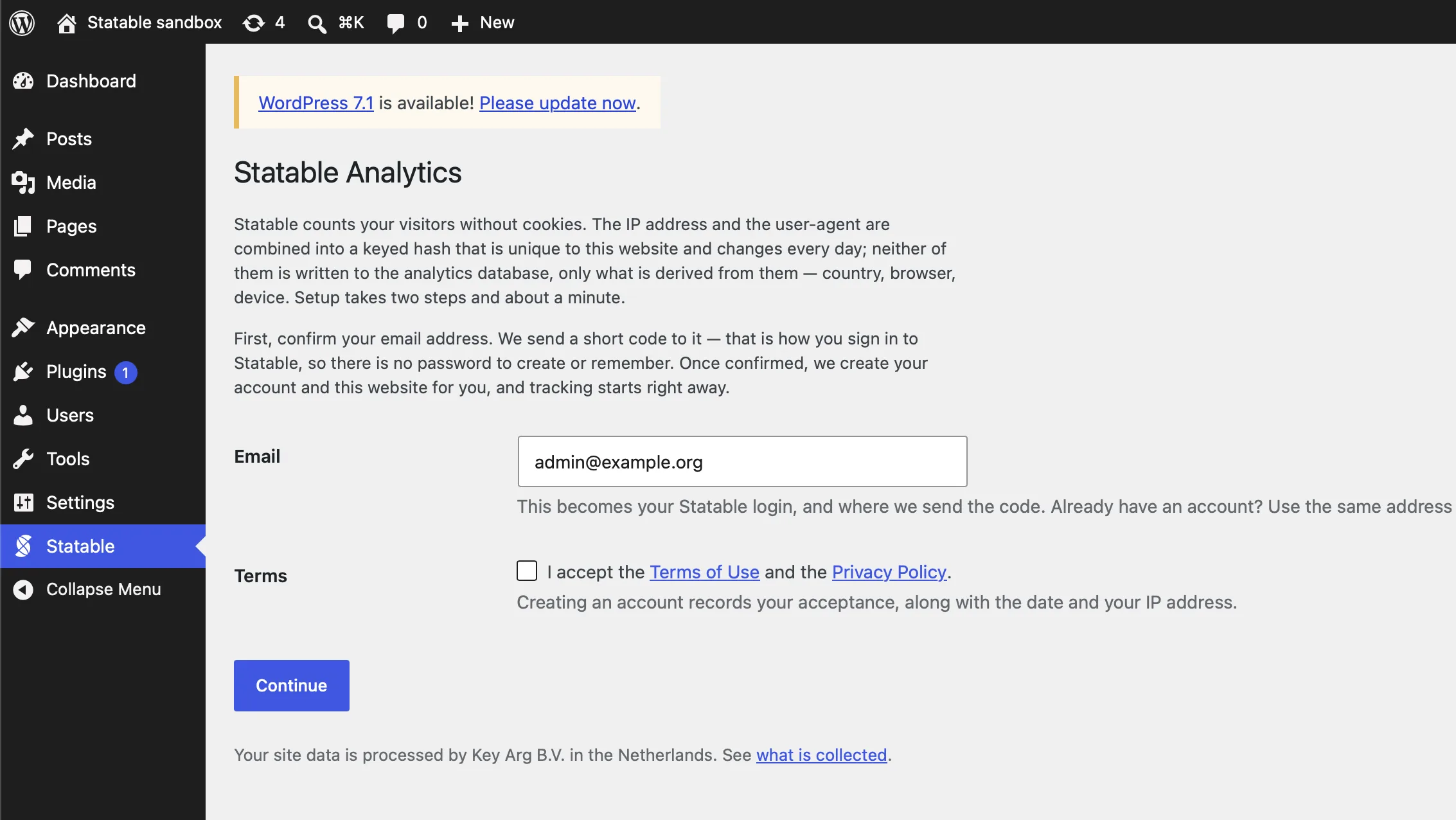
Task: Go to the Media menu item
Action: tap(71, 183)
